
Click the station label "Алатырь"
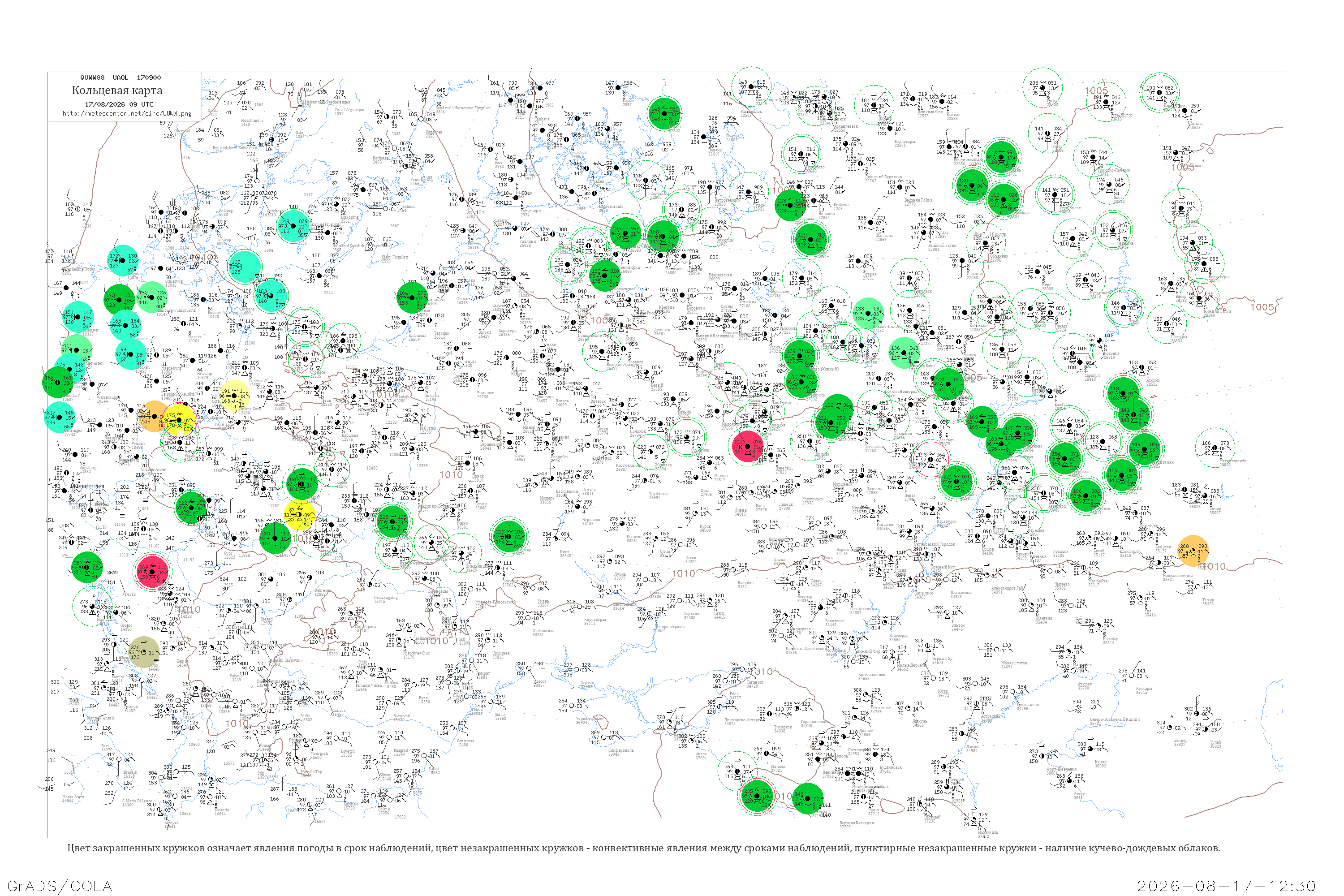tap(947, 440)
